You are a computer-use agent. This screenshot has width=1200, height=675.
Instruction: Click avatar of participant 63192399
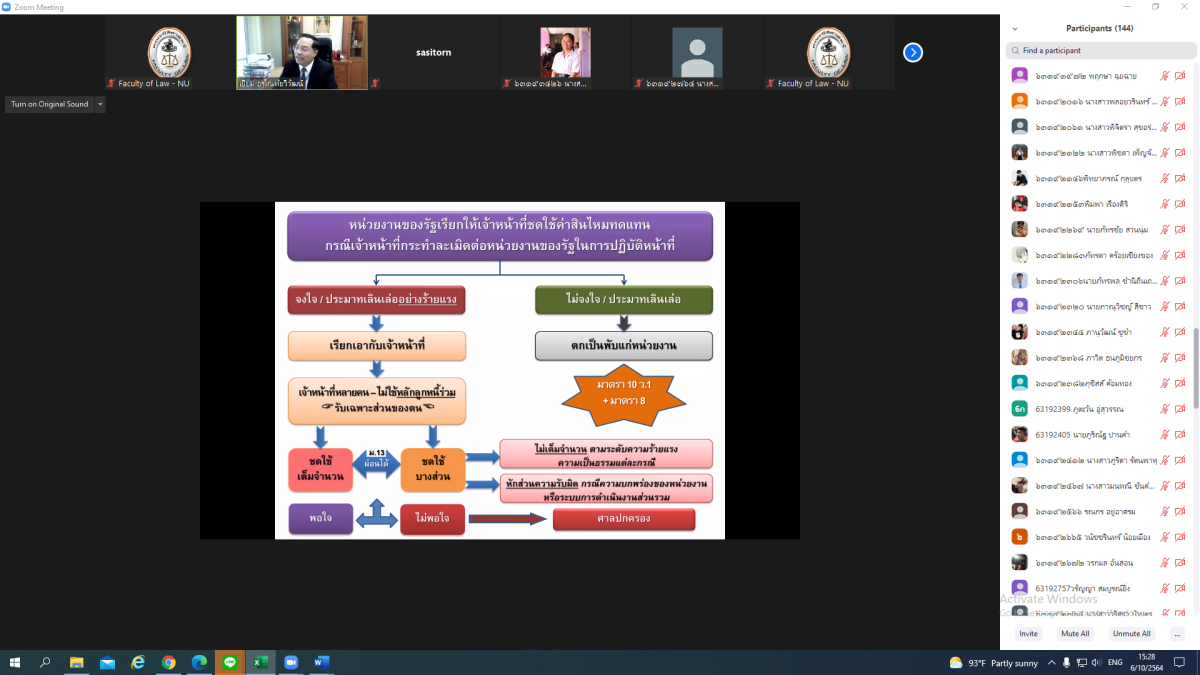pos(1019,408)
